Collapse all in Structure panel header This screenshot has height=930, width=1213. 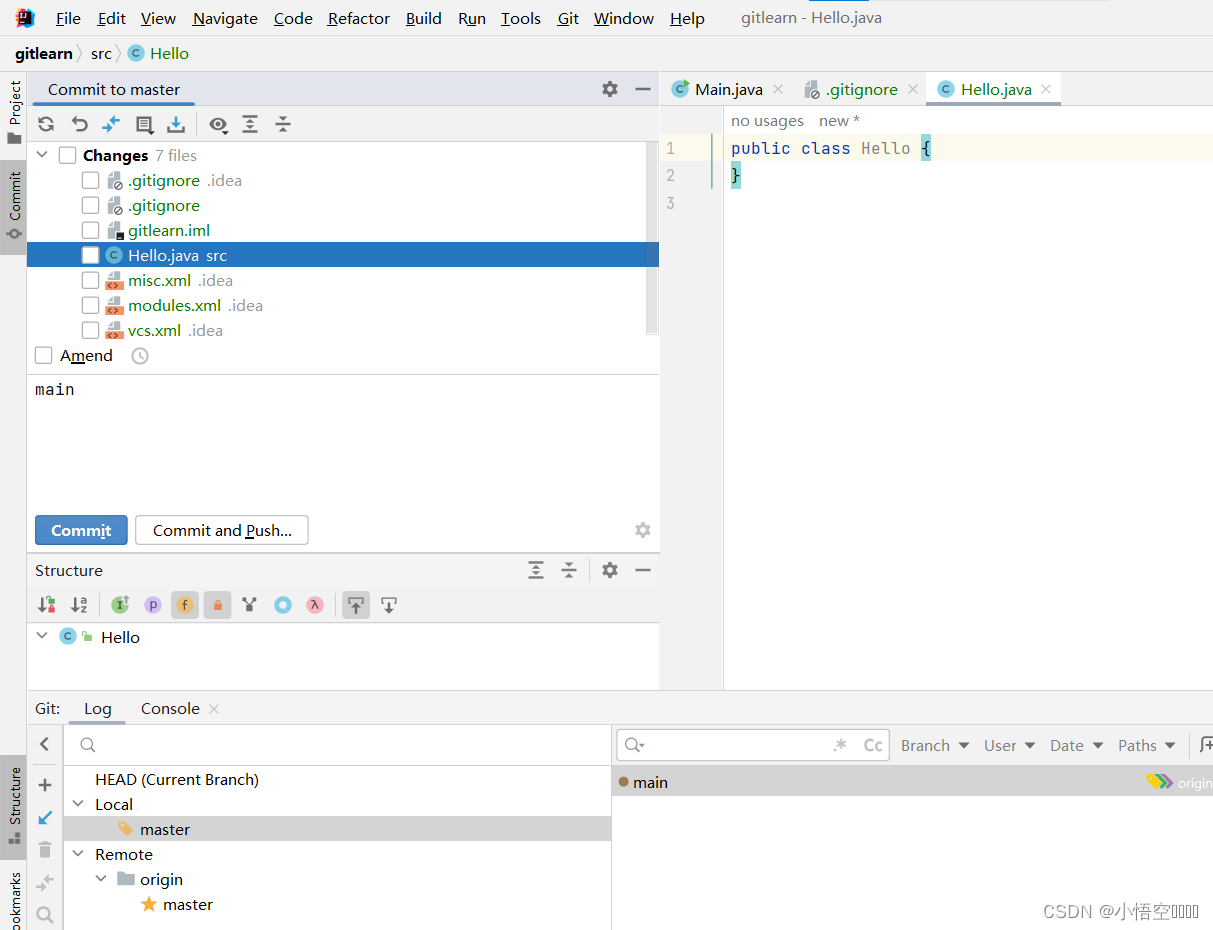569,570
